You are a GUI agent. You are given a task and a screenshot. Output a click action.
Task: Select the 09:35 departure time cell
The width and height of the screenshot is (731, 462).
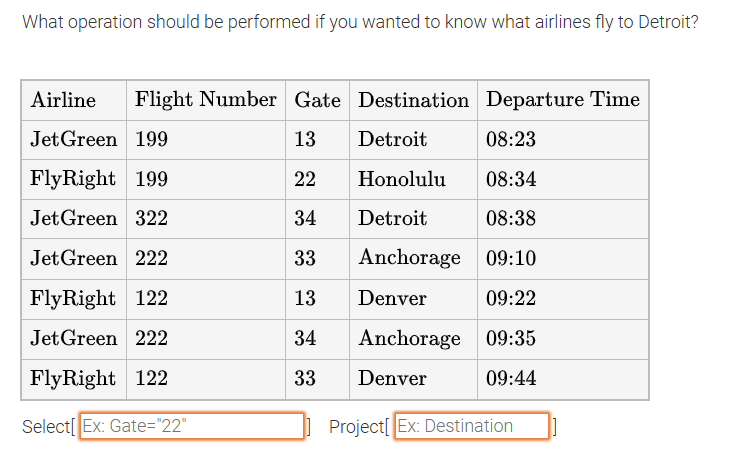click(511, 338)
